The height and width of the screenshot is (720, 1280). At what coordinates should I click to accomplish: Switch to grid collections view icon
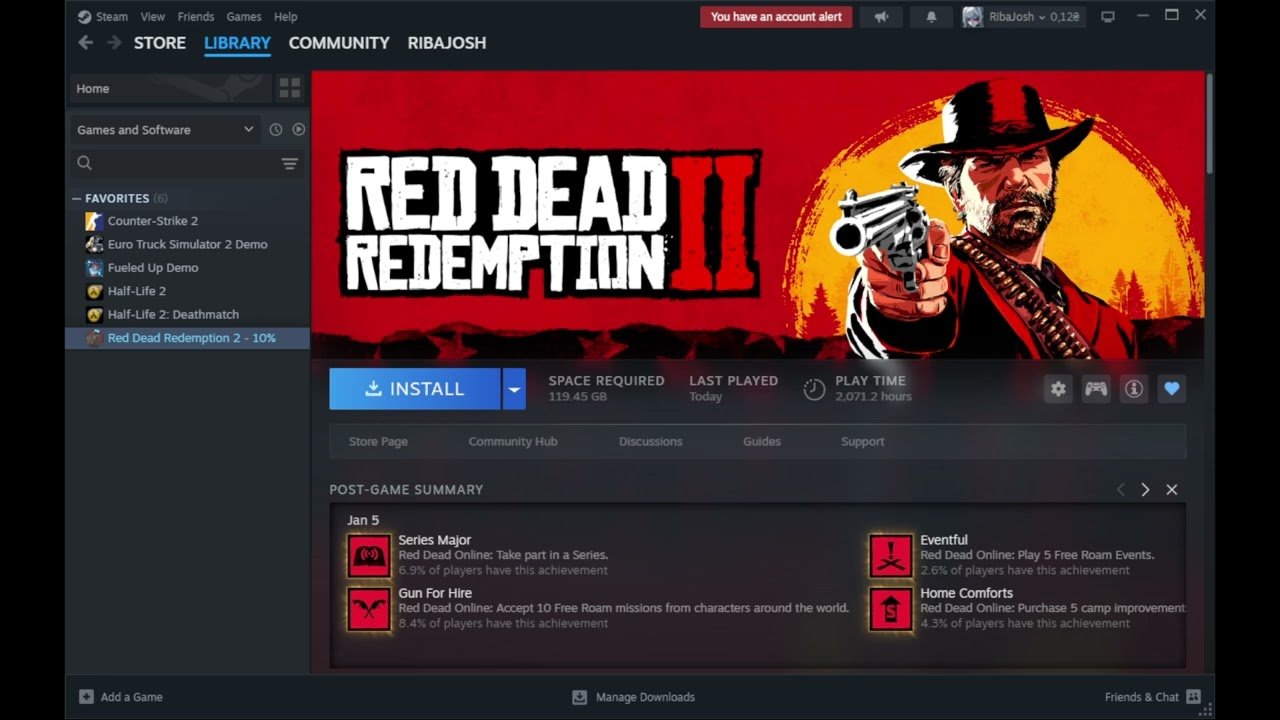290,88
